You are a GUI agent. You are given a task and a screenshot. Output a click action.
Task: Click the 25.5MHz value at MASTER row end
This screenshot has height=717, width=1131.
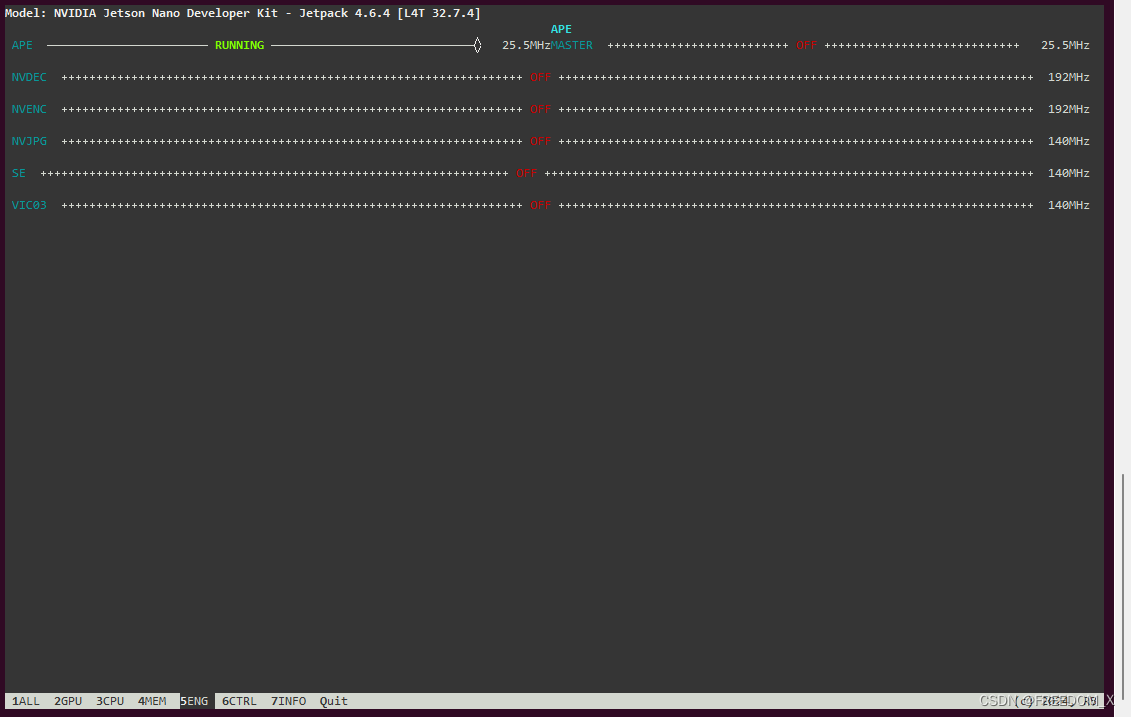pyautogui.click(x=1065, y=45)
